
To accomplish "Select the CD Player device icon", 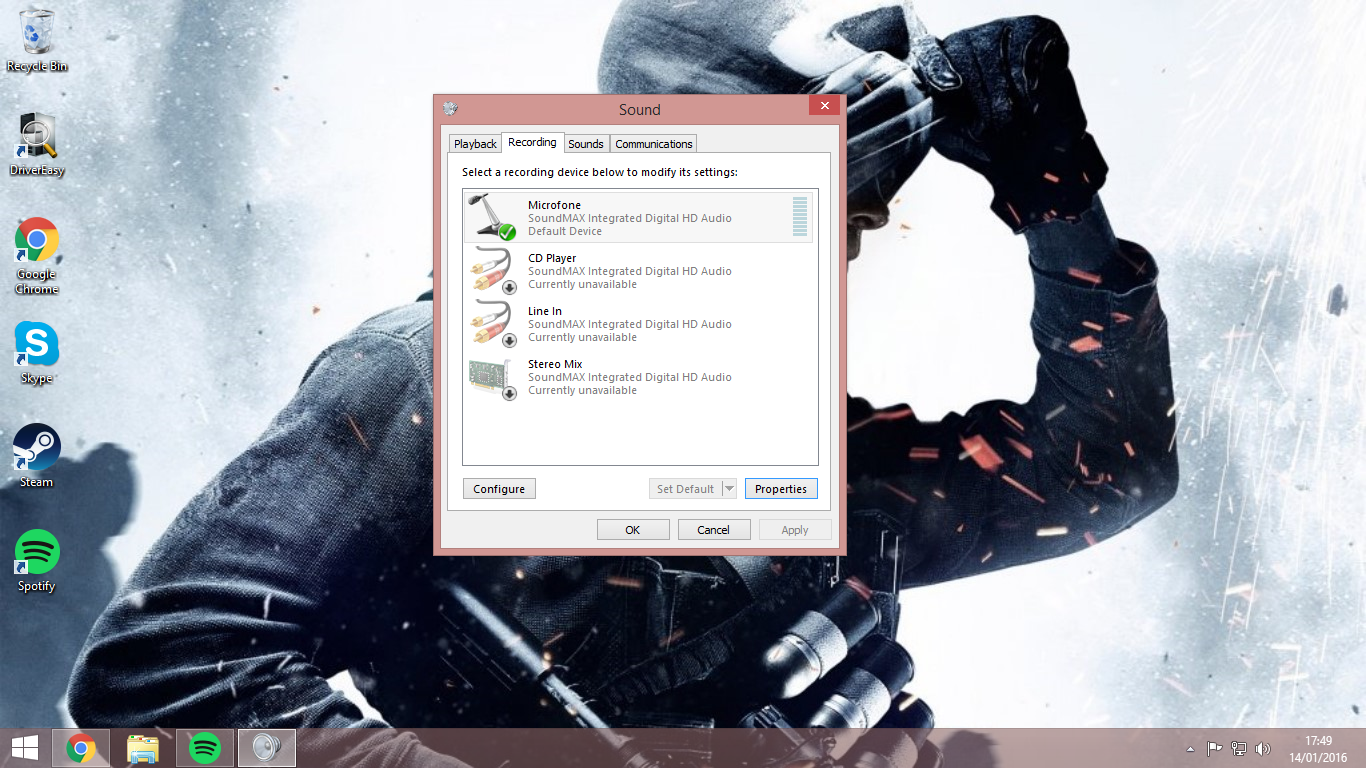I will click(x=492, y=271).
